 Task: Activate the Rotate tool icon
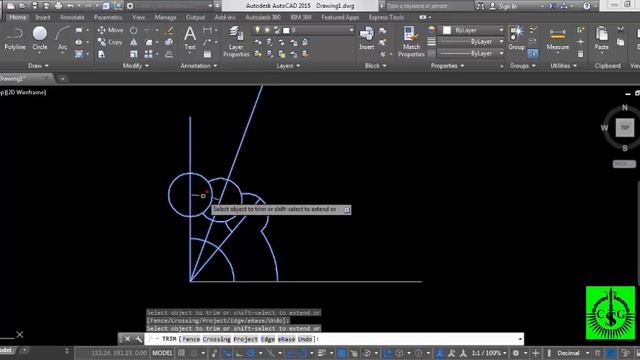(x=133, y=30)
